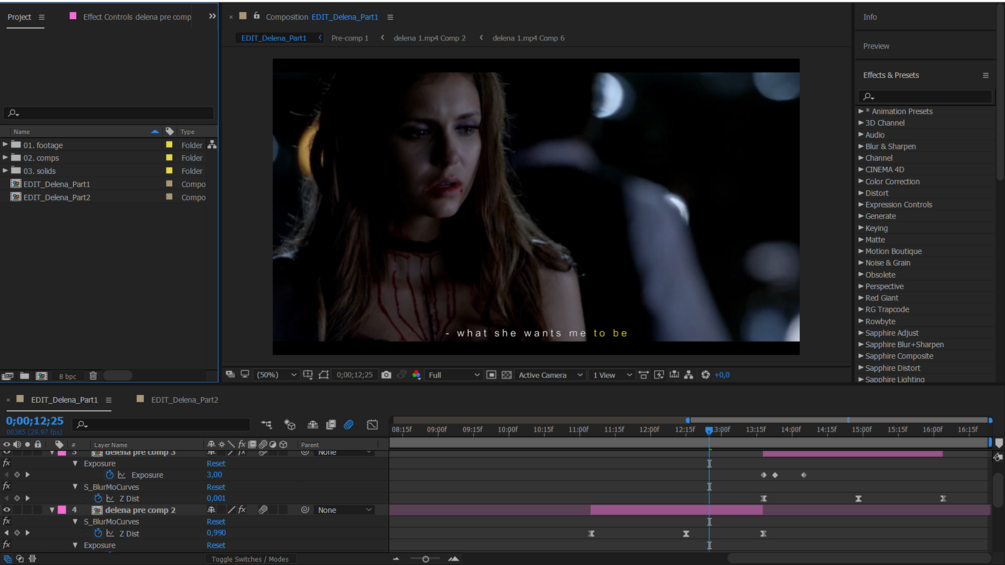Open the Graph Editor icon

coord(372,425)
